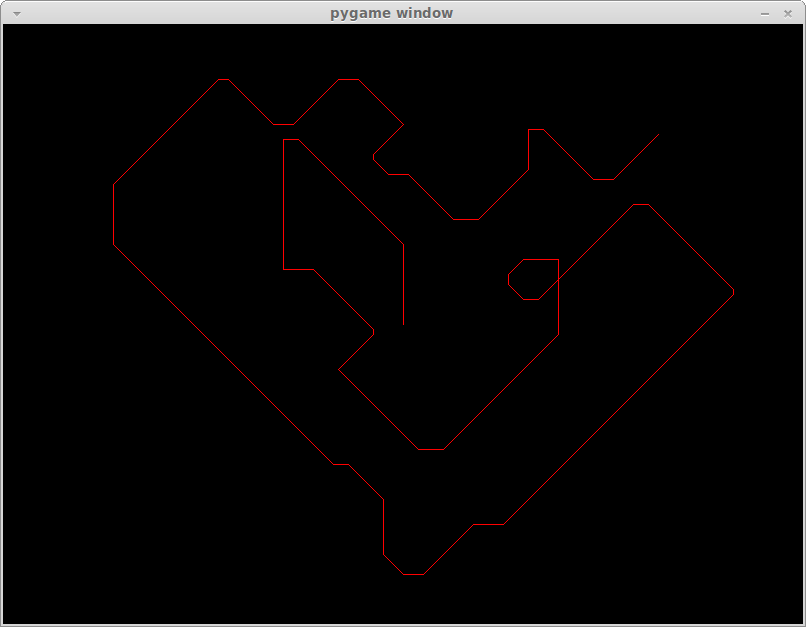Click the open end of the red V-shape
Viewport: 806px width, 627px height.
658,135
